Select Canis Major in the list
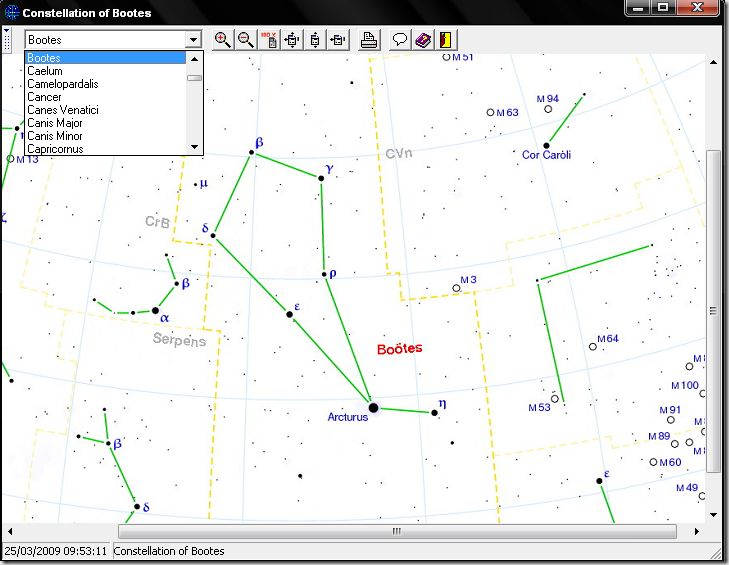Viewport: 729px width, 565px height. 106,123
